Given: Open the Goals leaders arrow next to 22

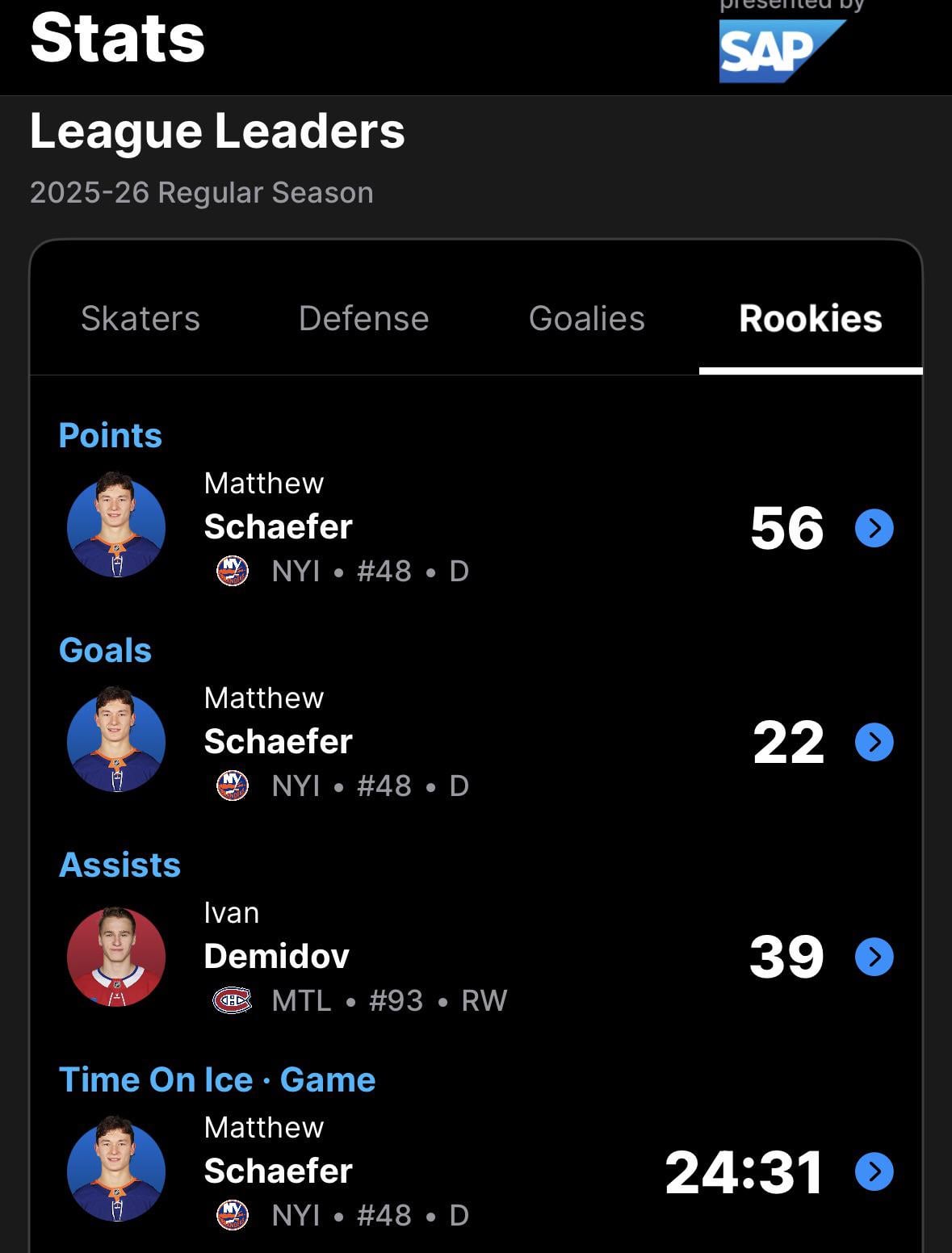Looking at the screenshot, I should (874, 742).
